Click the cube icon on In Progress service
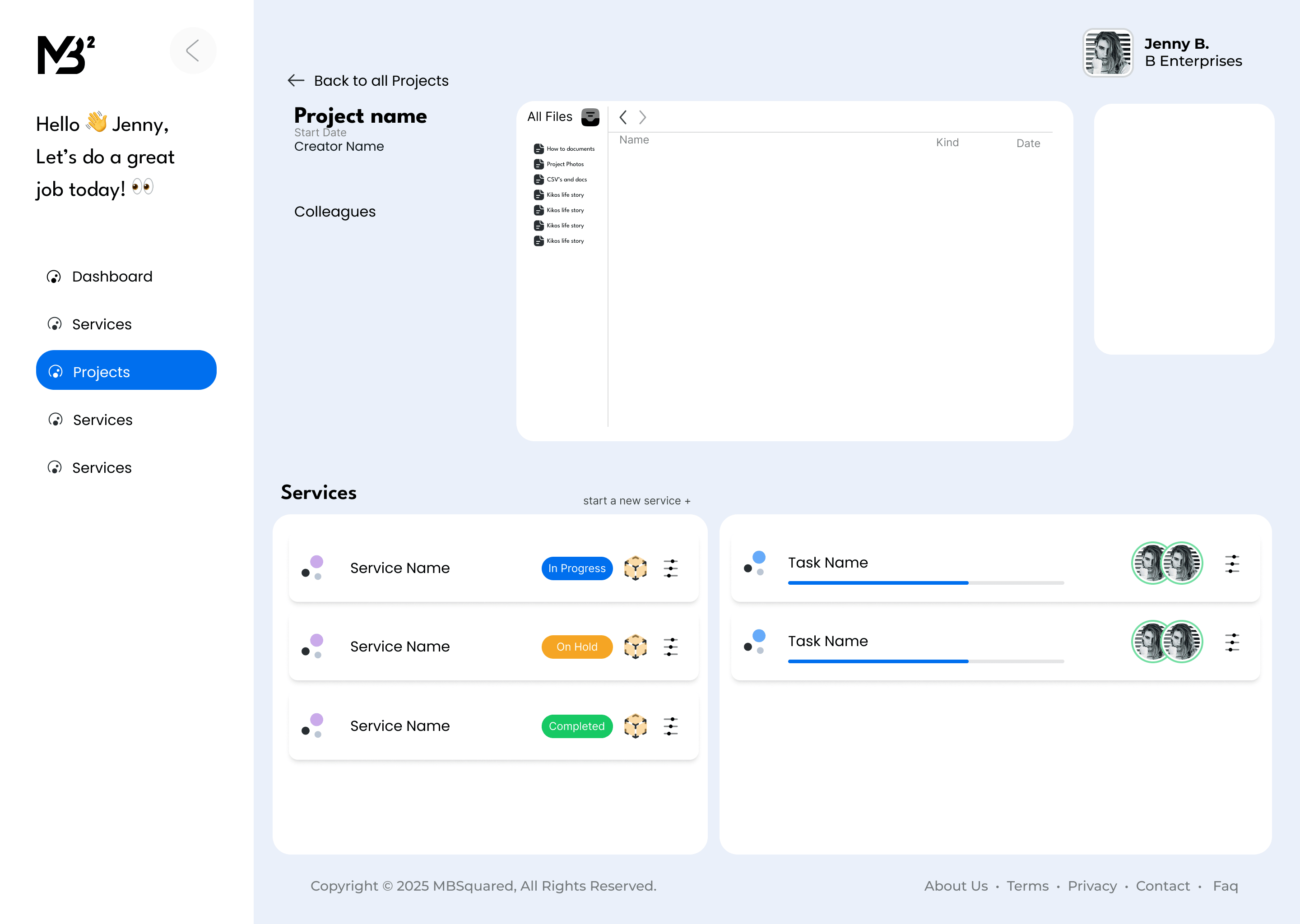 (635, 568)
